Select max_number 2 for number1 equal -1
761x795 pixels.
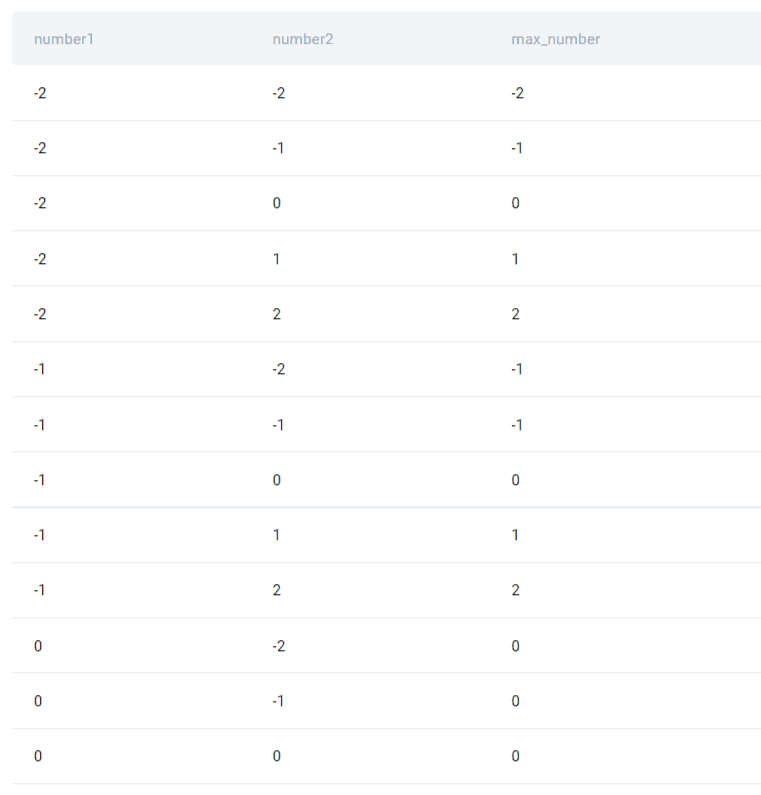[x=516, y=590]
